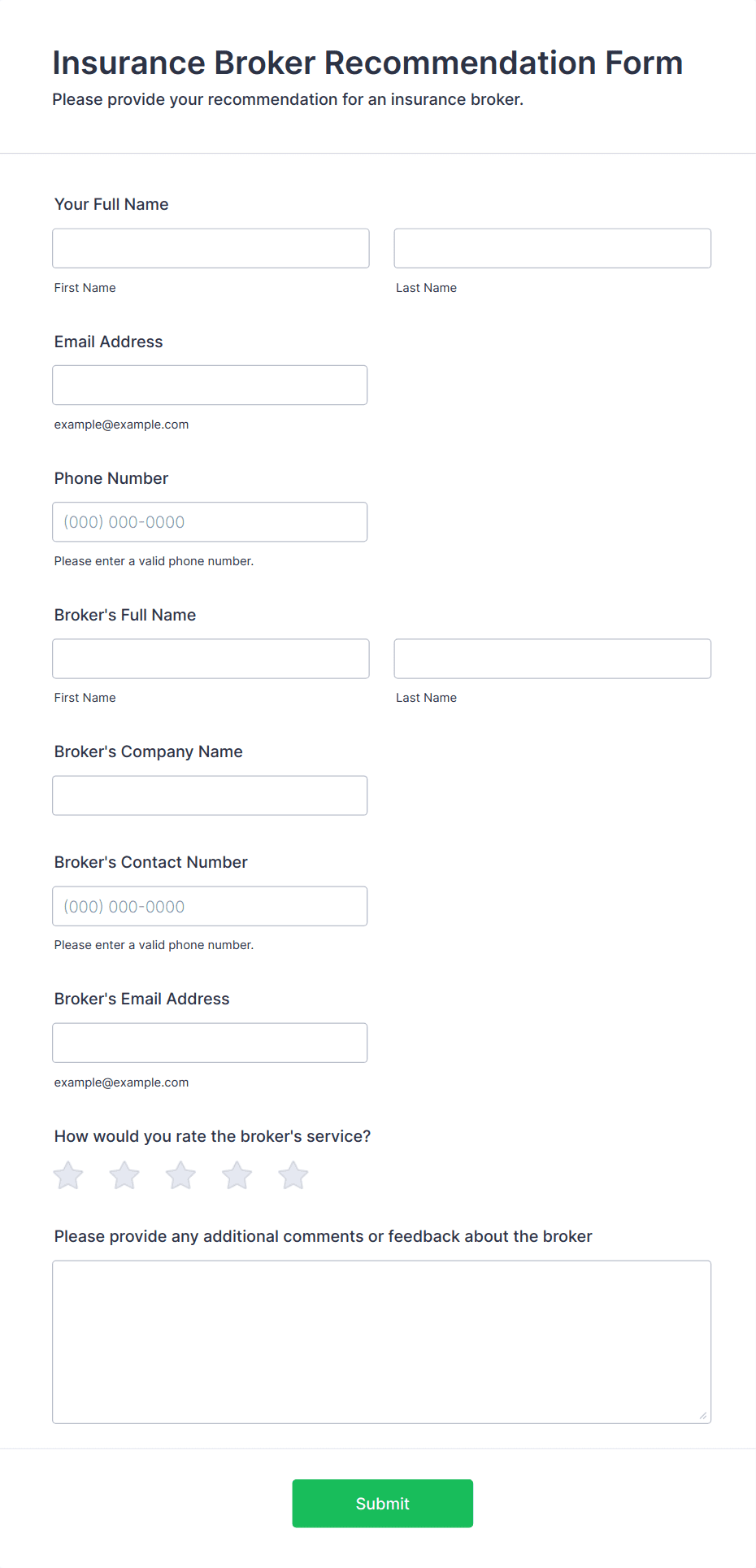Focus the Broker's Email Address field

[x=210, y=1042]
